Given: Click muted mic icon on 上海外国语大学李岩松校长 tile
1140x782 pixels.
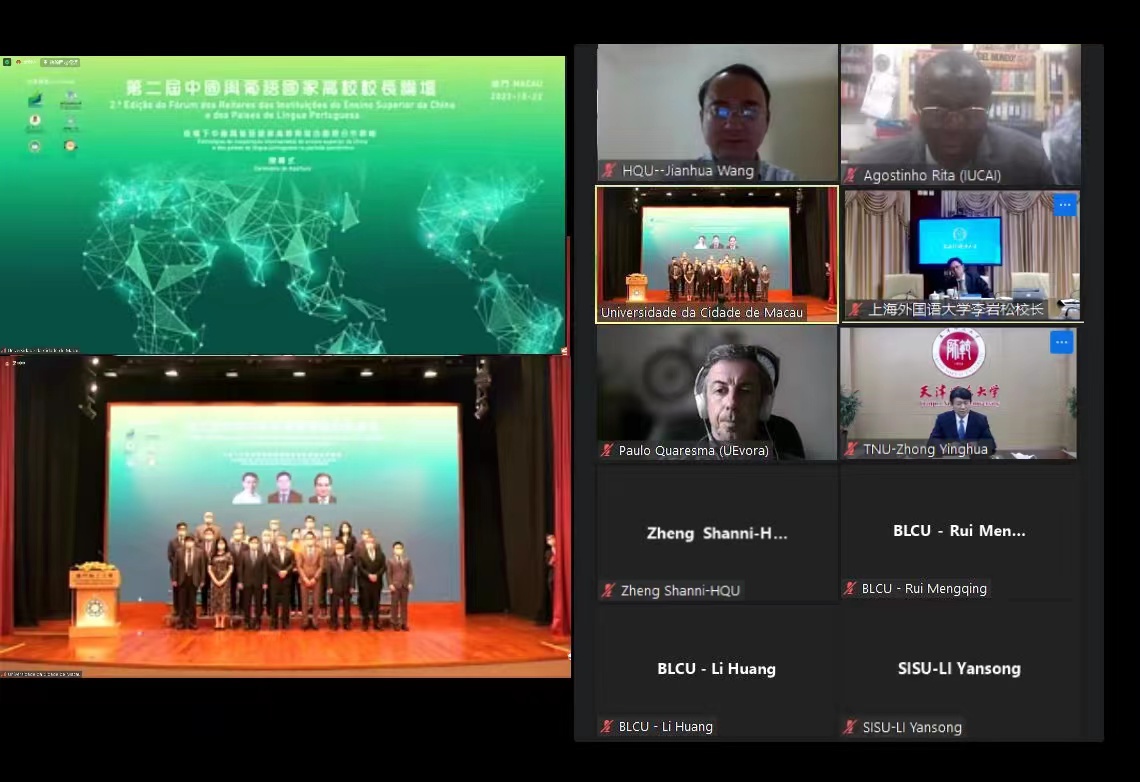Looking at the screenshot, I should pos(855,310).
